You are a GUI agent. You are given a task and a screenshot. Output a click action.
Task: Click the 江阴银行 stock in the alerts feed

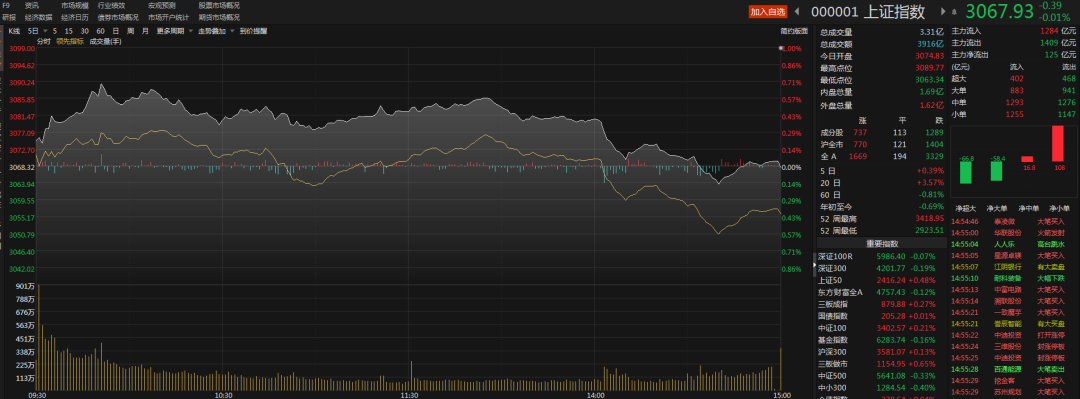1008,267
